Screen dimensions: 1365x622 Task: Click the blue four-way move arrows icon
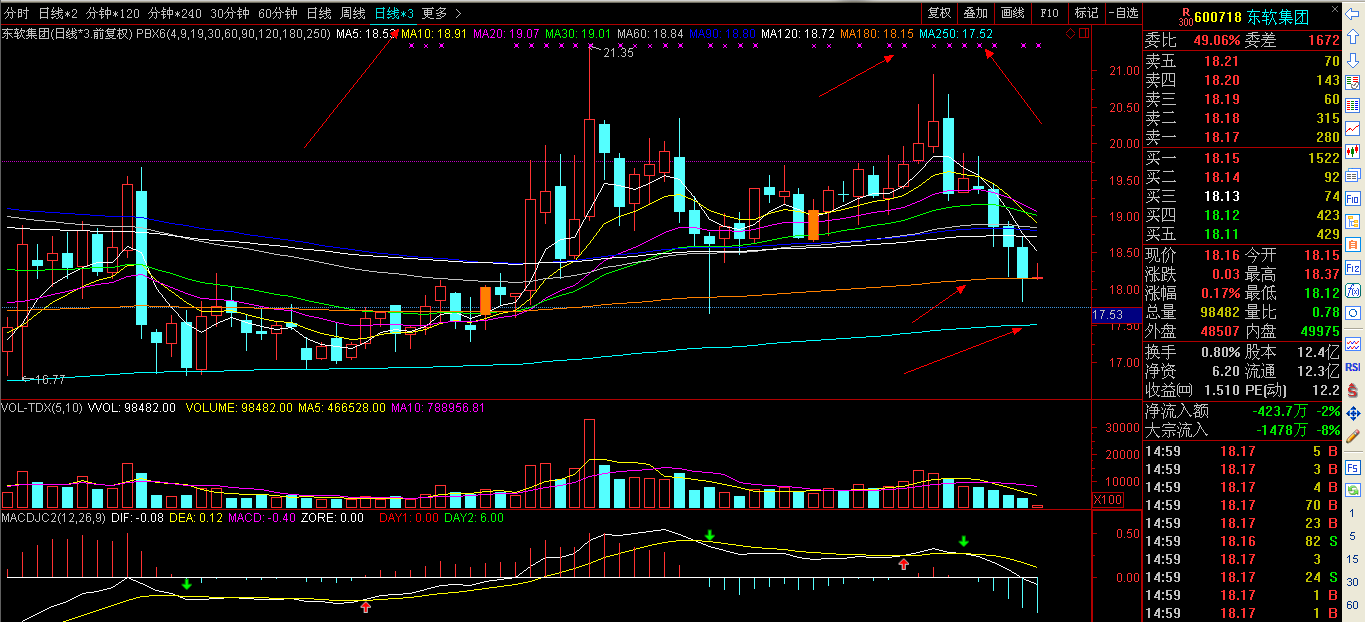[x=1352, y=412]
